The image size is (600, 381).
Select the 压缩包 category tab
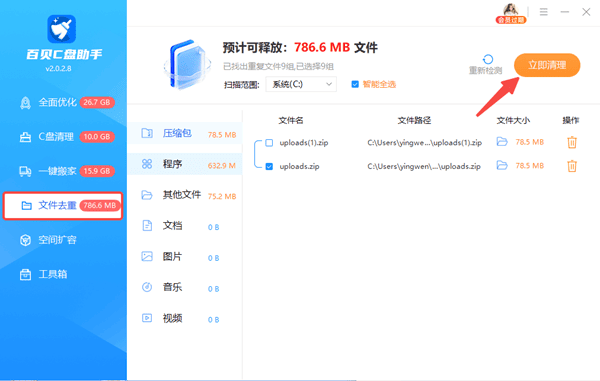point(185,134)
